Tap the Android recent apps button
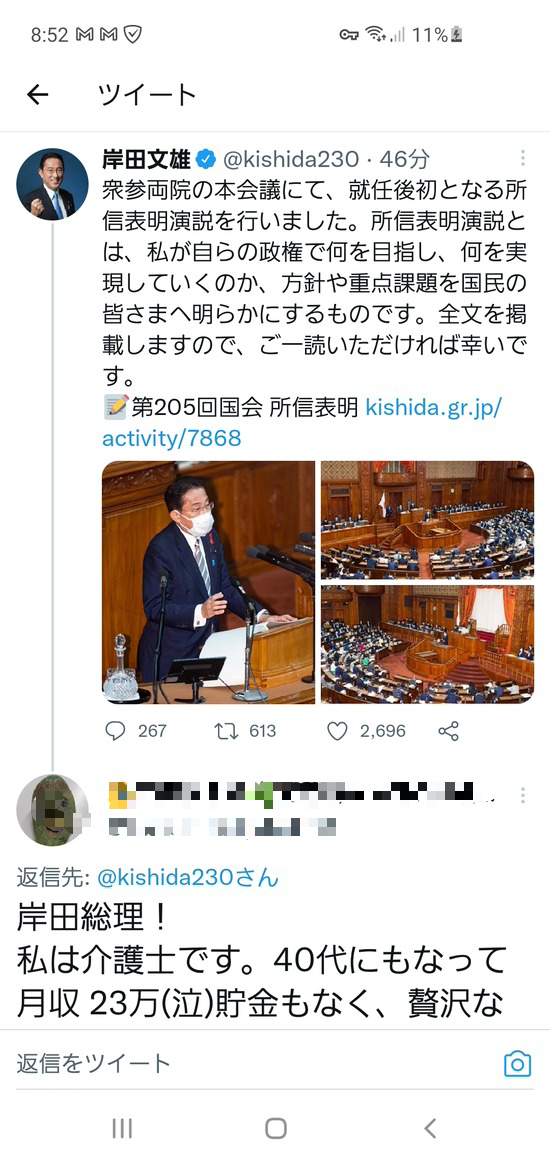 (122, 1128)
